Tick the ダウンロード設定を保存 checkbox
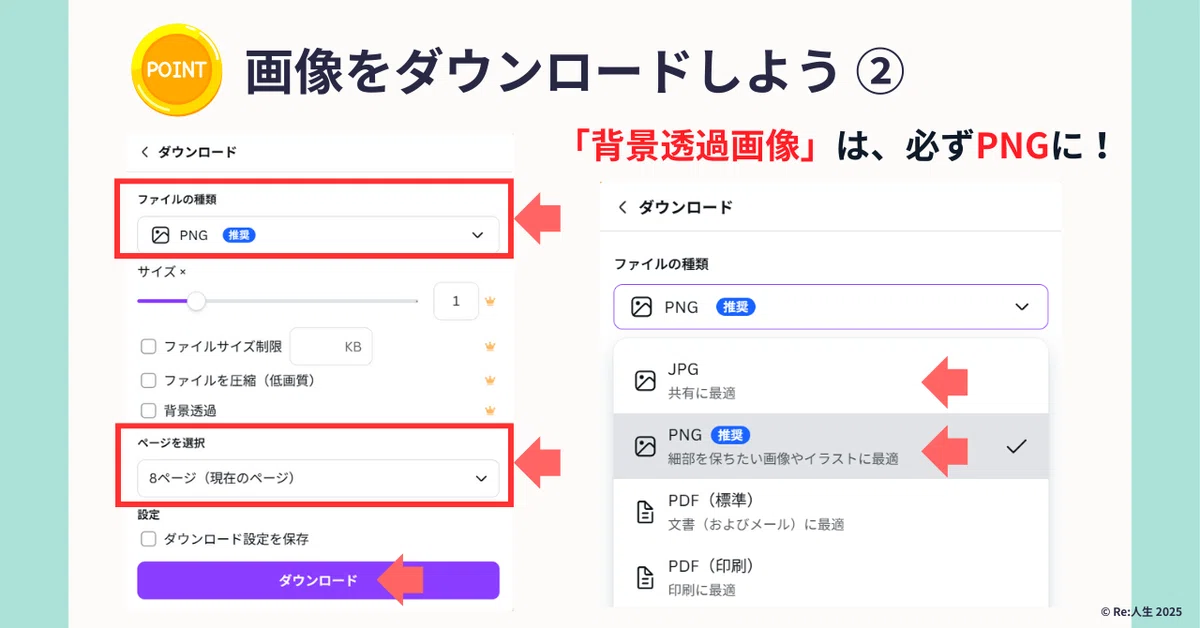 [148, 539]
